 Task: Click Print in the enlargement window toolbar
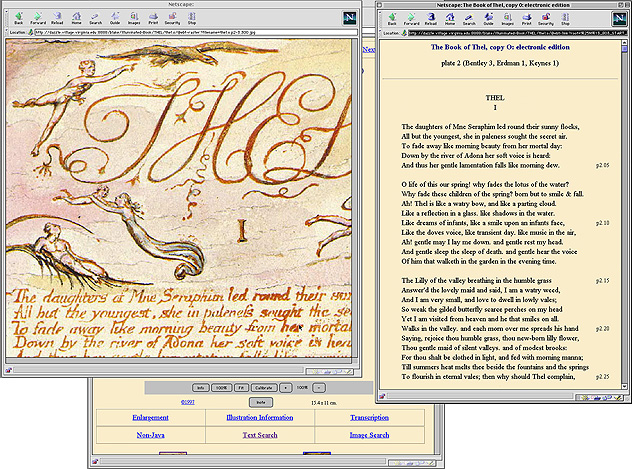coord(153,18)
